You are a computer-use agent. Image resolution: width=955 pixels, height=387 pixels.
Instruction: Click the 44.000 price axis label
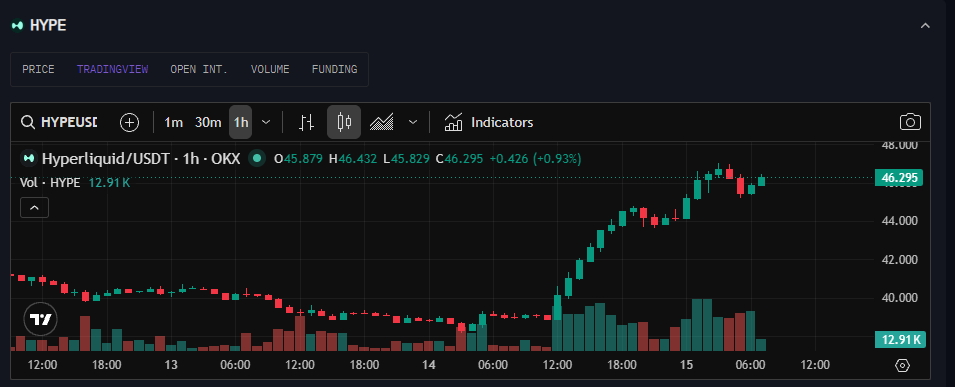(900, 221)
